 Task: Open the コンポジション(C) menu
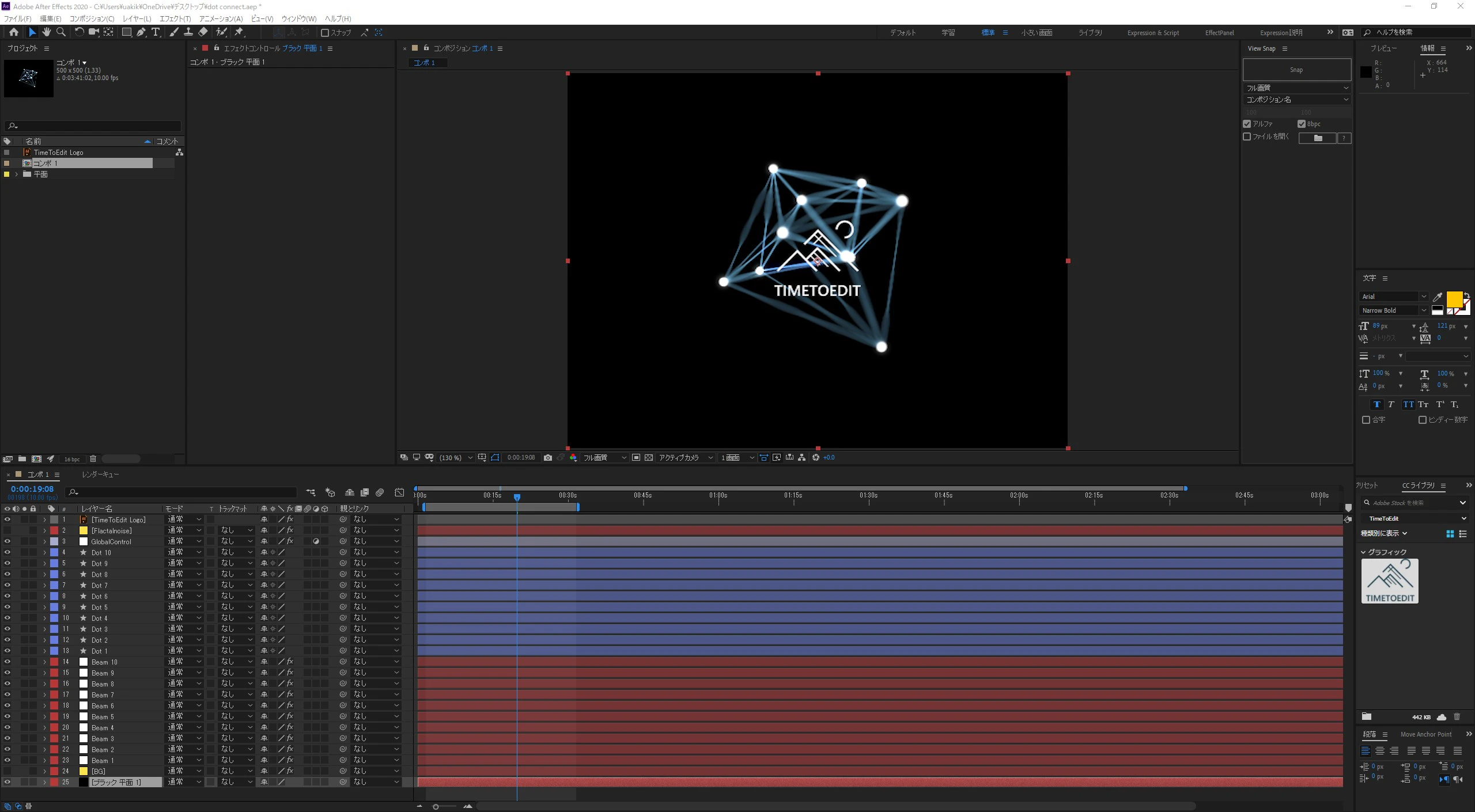(x=92, y=18)
